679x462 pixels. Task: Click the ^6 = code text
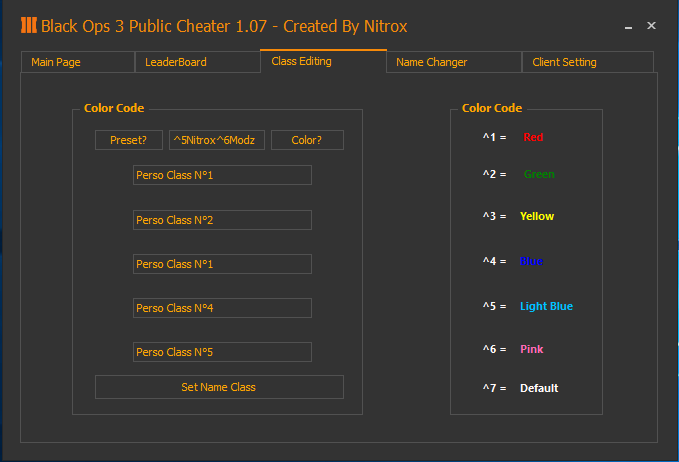(x=494, y=349)
